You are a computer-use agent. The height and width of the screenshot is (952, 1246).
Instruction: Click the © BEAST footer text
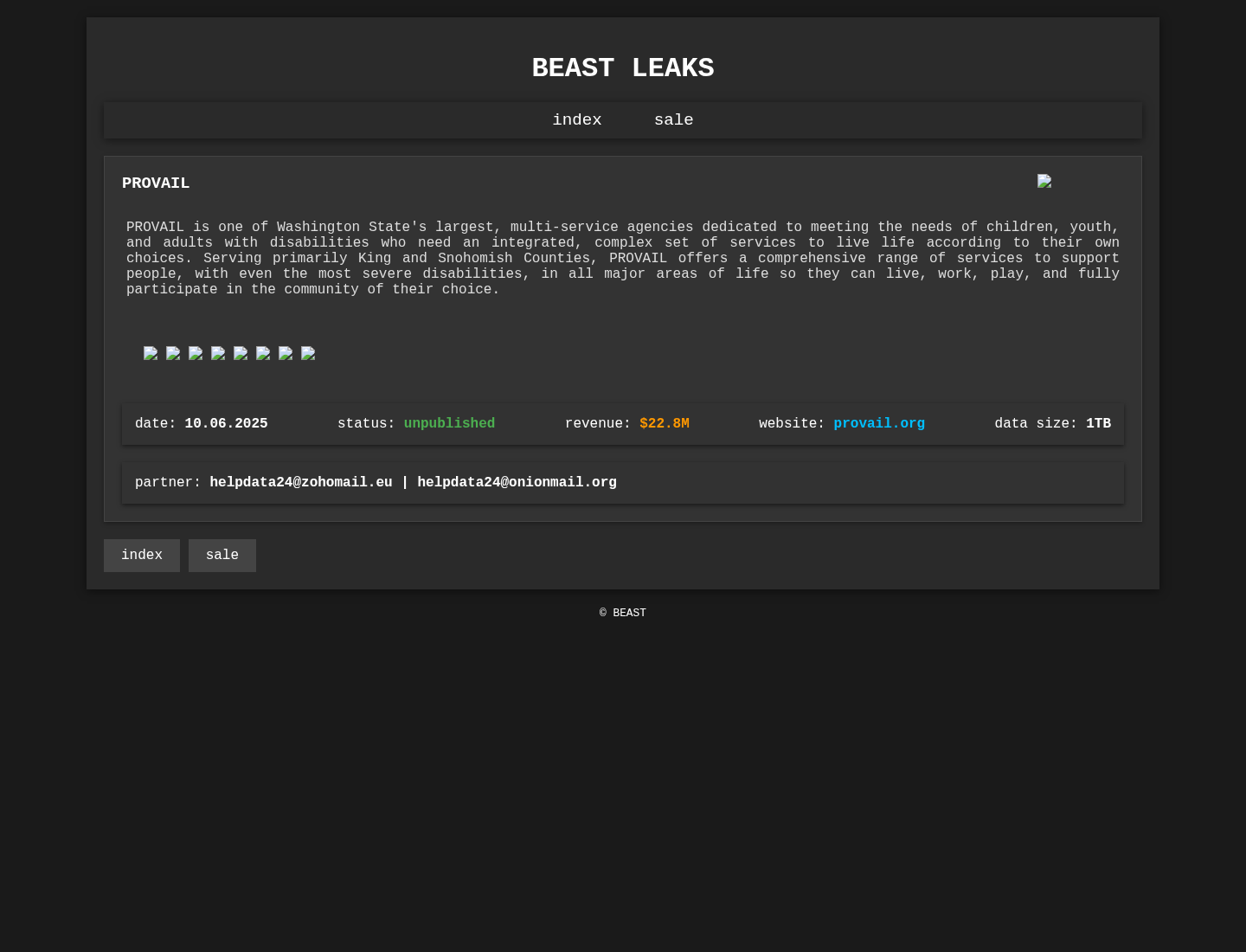[x=623, y=614]
